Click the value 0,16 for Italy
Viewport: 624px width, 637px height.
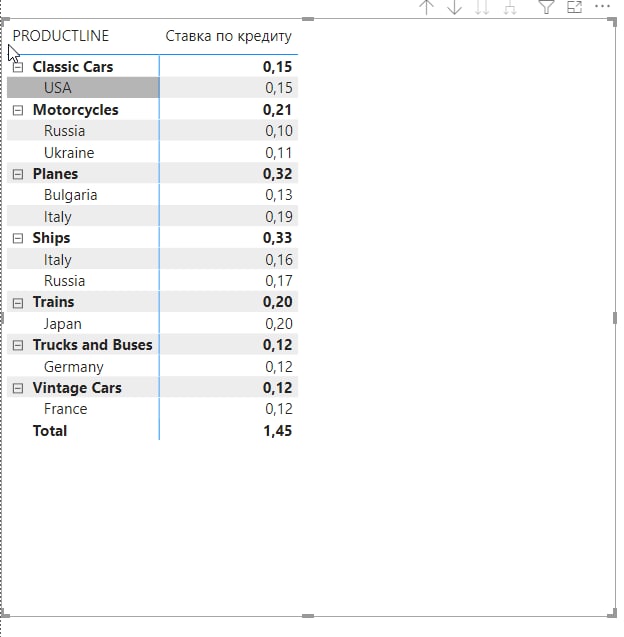click(279, 260)
